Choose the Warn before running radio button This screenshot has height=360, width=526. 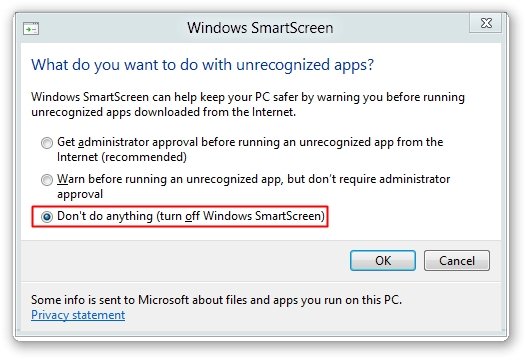(x=47, y=180)
